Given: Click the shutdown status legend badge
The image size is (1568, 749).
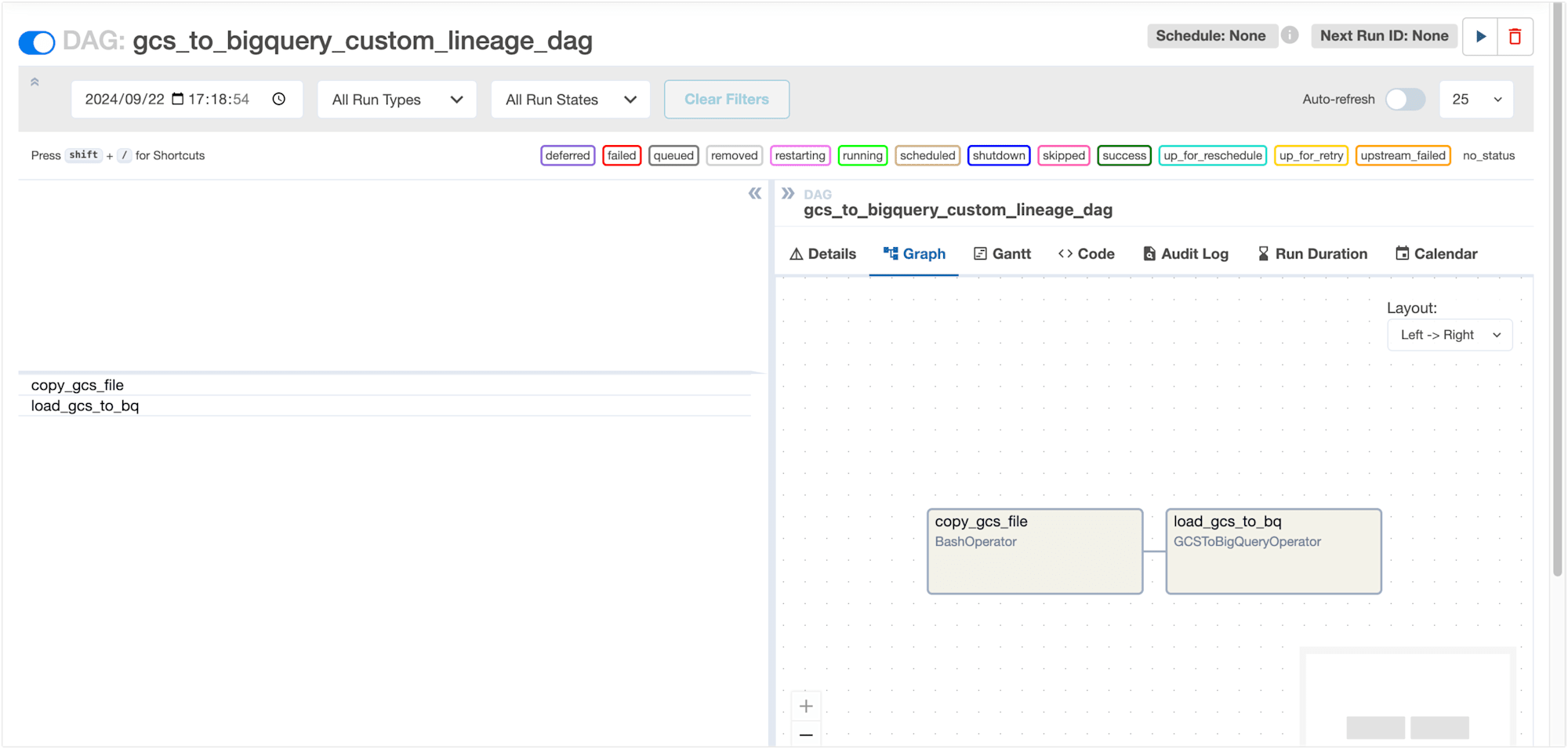Looking at the screenshot, I should pos(999,155).
